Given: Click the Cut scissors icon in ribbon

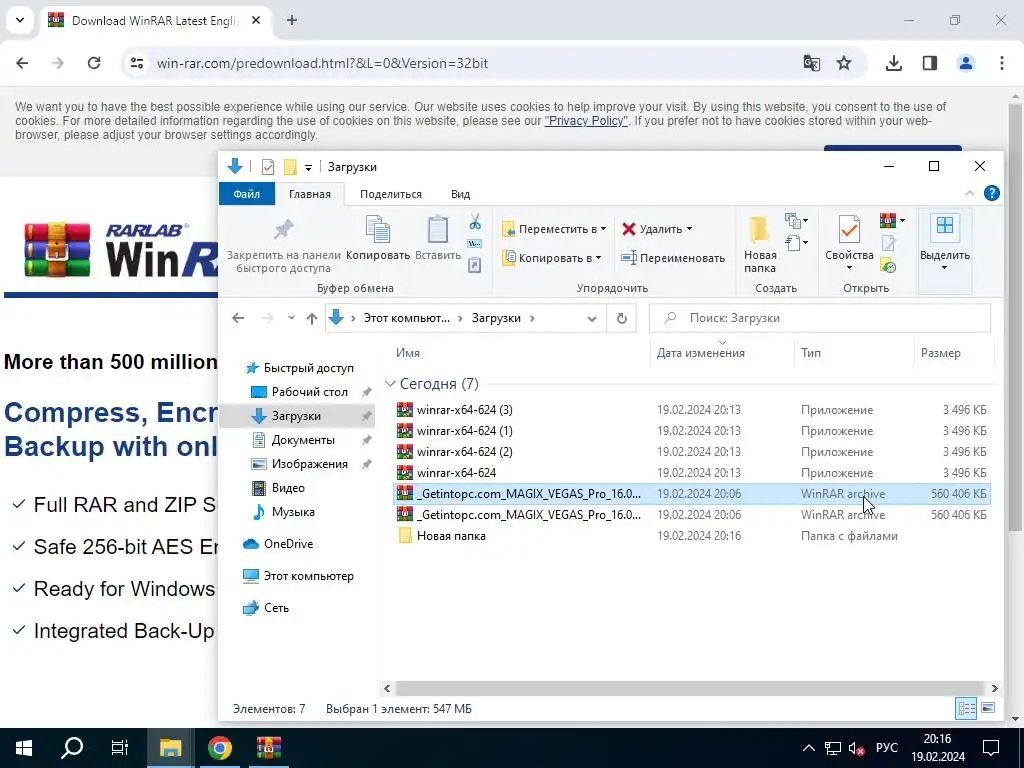Looking at the screenshot, I should pyautogui.click(x=475, y=222).
